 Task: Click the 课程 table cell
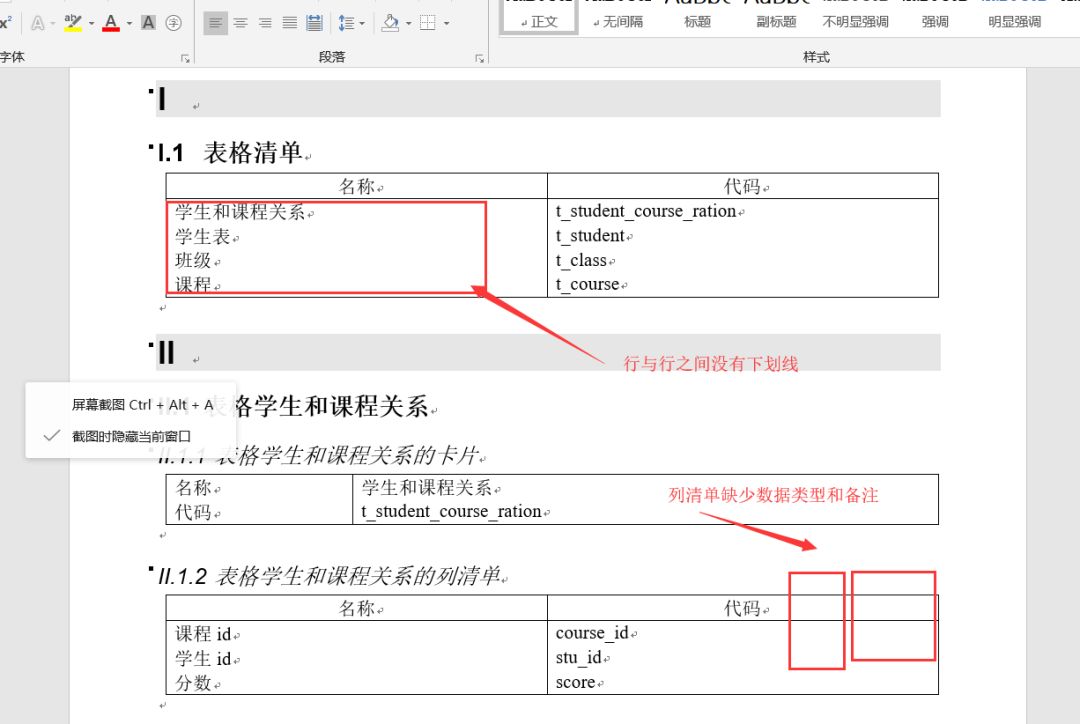tap(193, 284)
